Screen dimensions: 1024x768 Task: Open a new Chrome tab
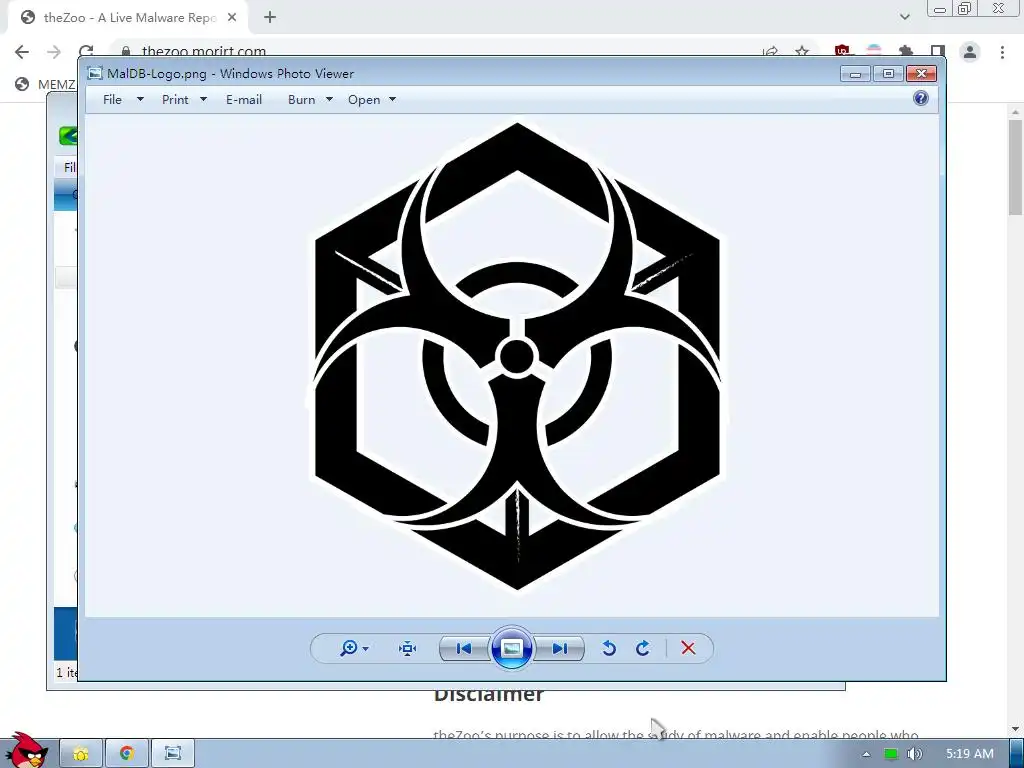[270, 18]
